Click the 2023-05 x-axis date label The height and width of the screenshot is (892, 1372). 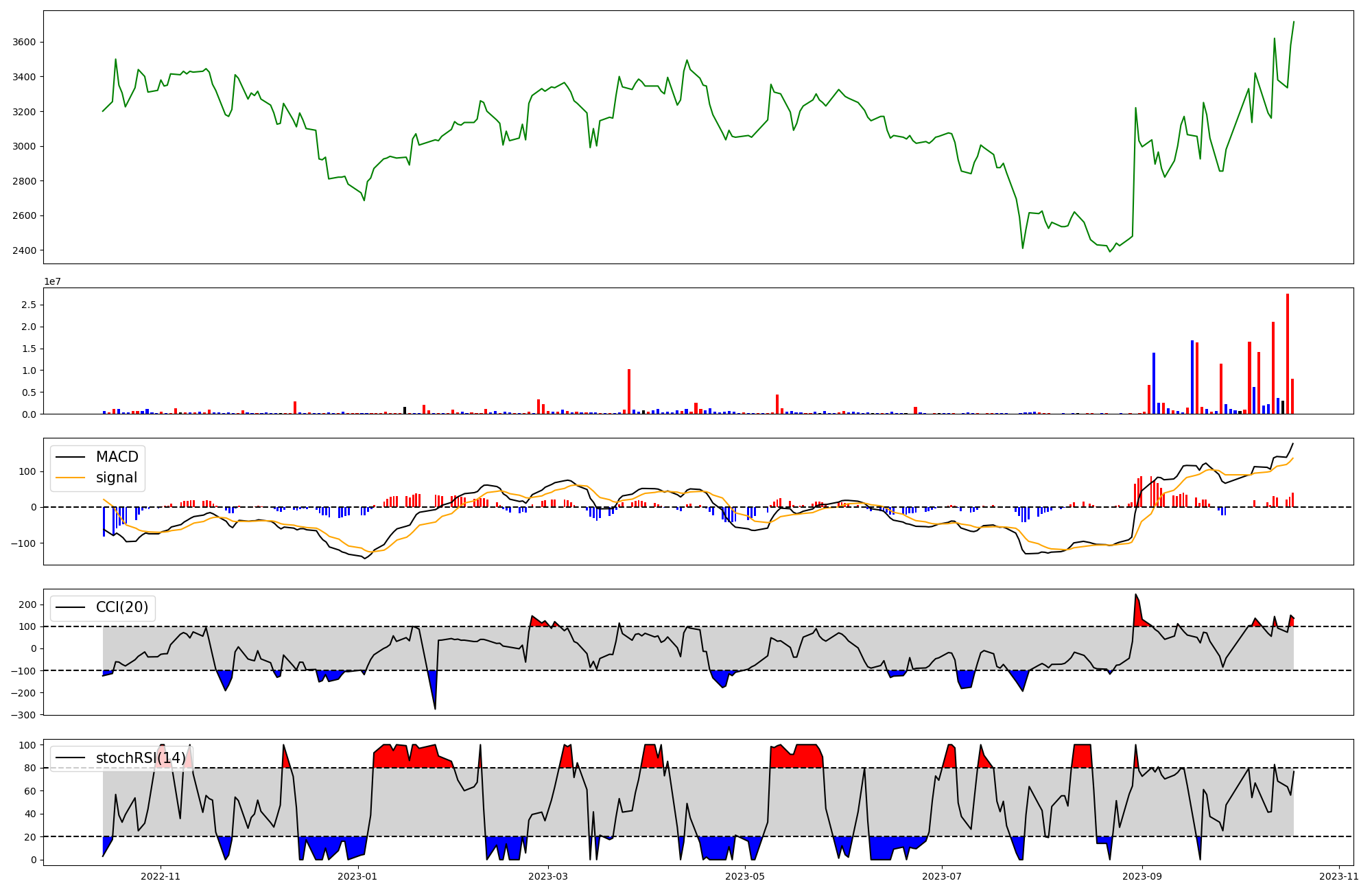click(745, 876)
